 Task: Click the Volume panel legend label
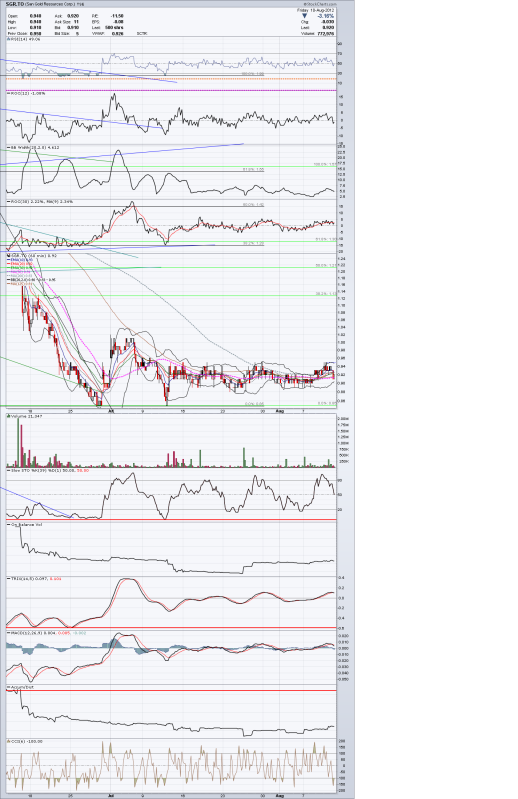(x=23, y=416)
